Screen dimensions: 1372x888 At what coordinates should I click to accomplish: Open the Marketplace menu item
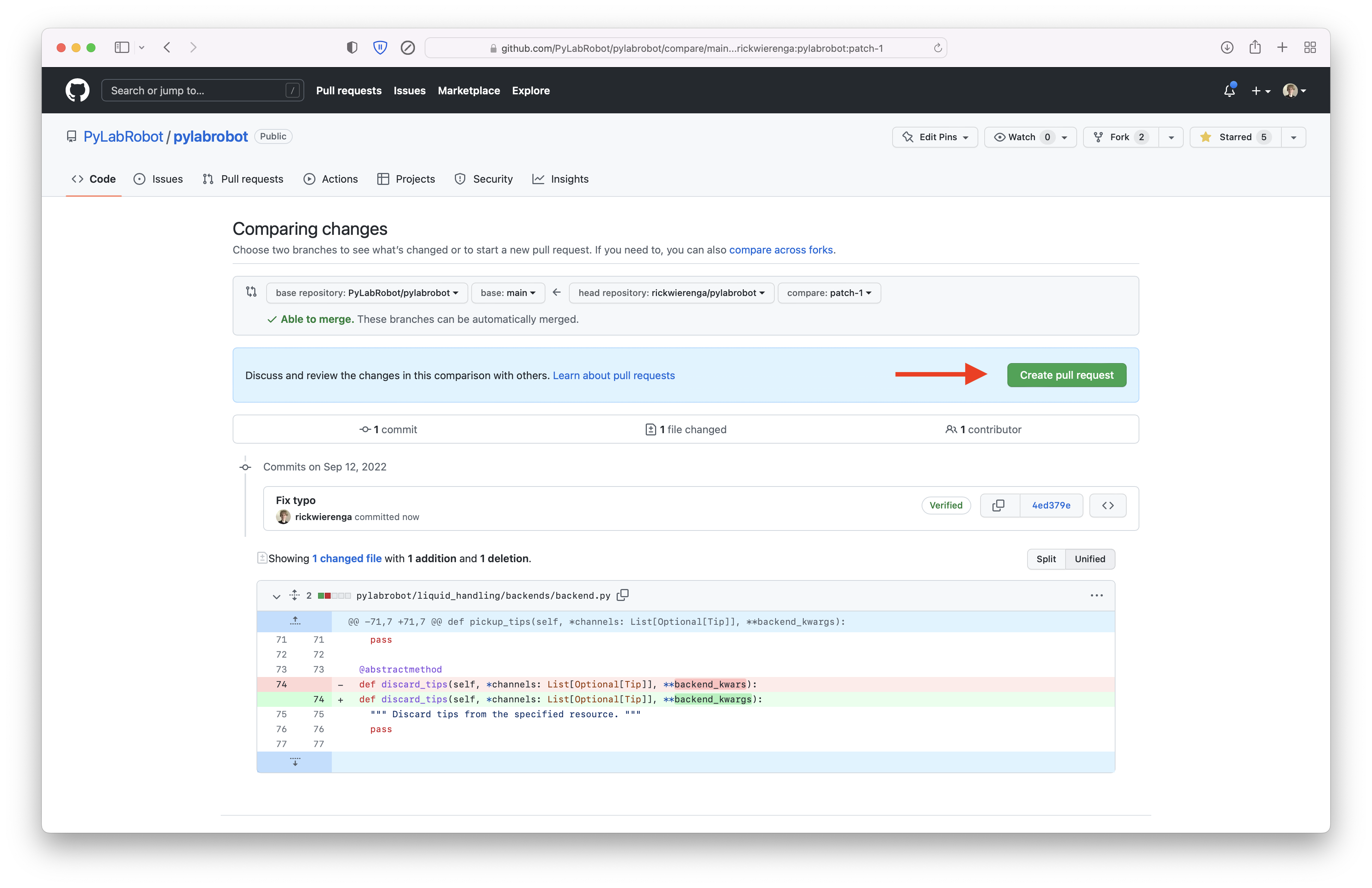(469, 91)
